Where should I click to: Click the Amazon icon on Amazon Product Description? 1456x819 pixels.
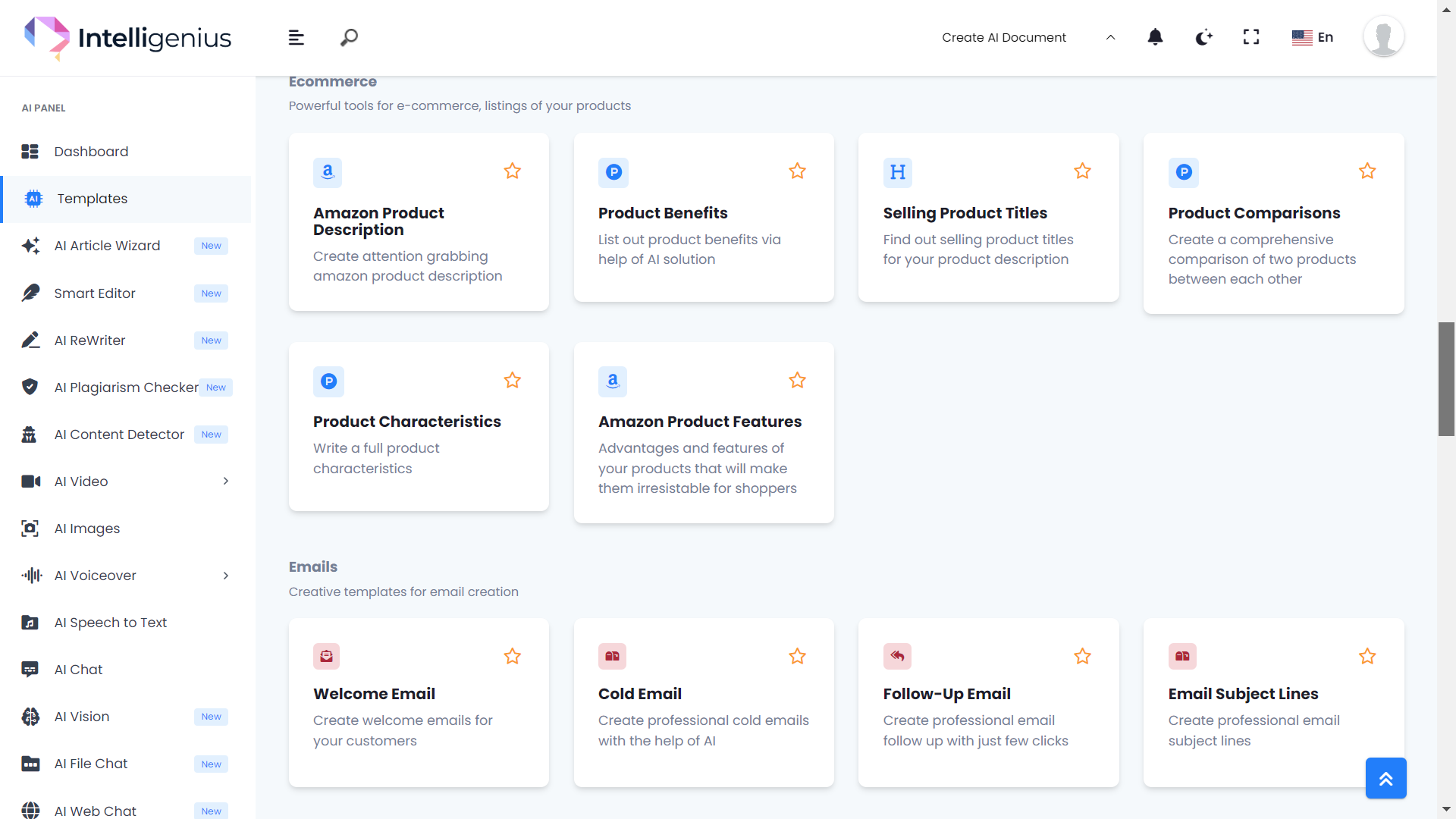click(328, 172)
